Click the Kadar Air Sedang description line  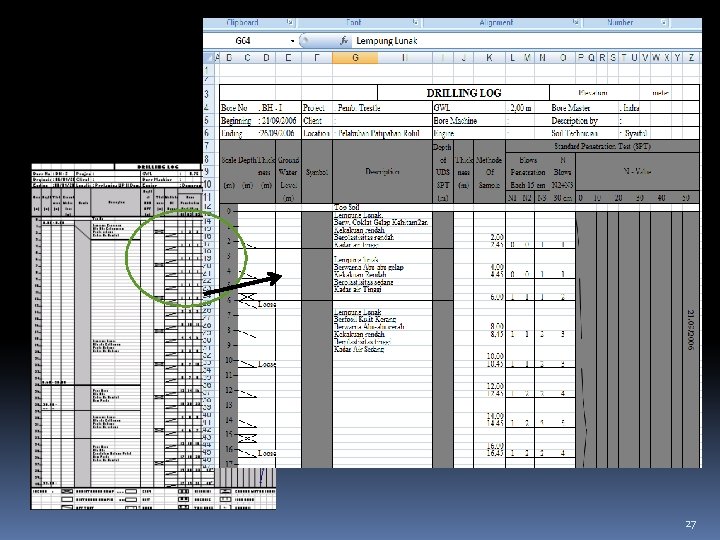point(359,349)
